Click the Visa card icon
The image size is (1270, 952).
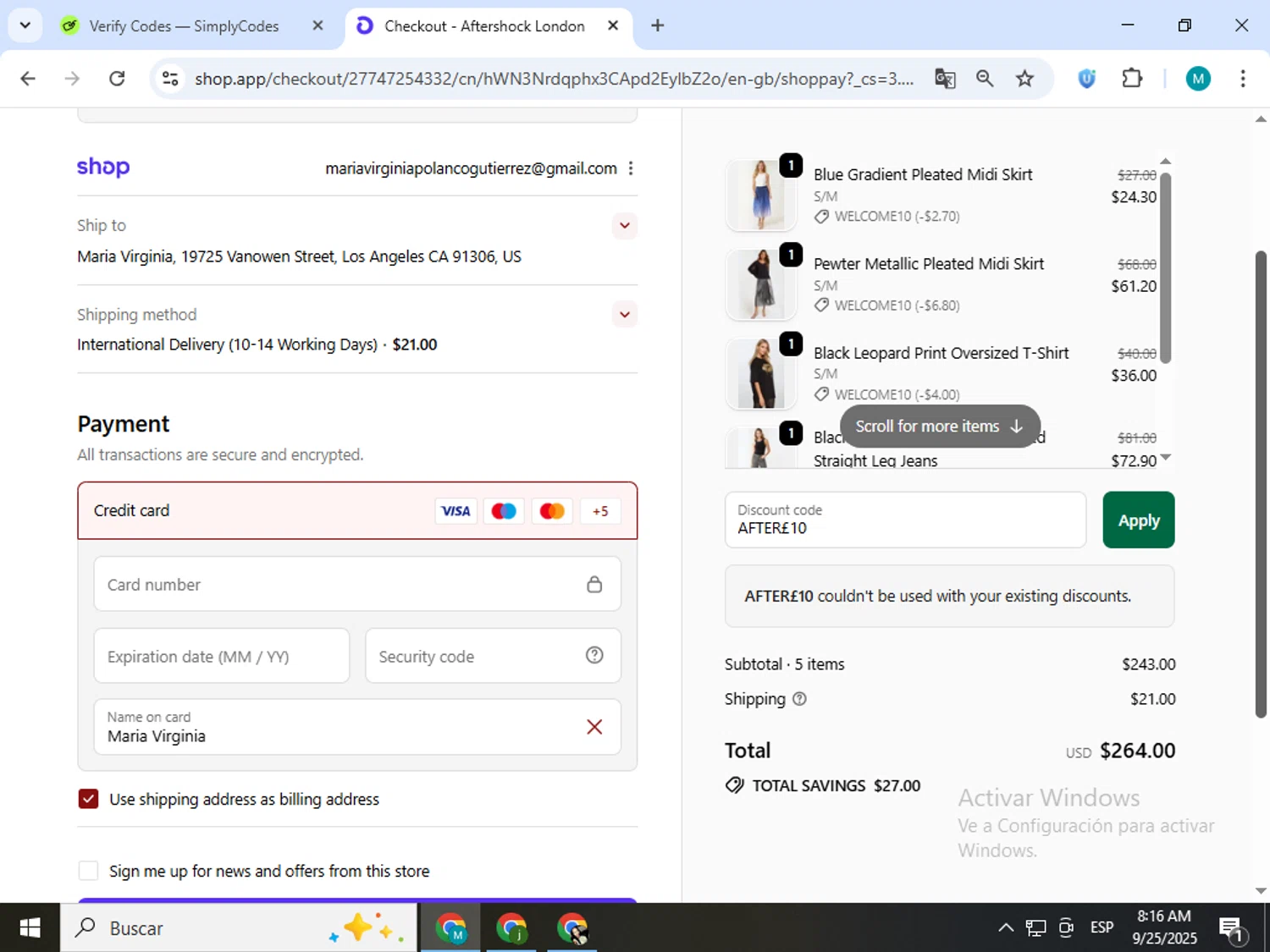point(456,510)
